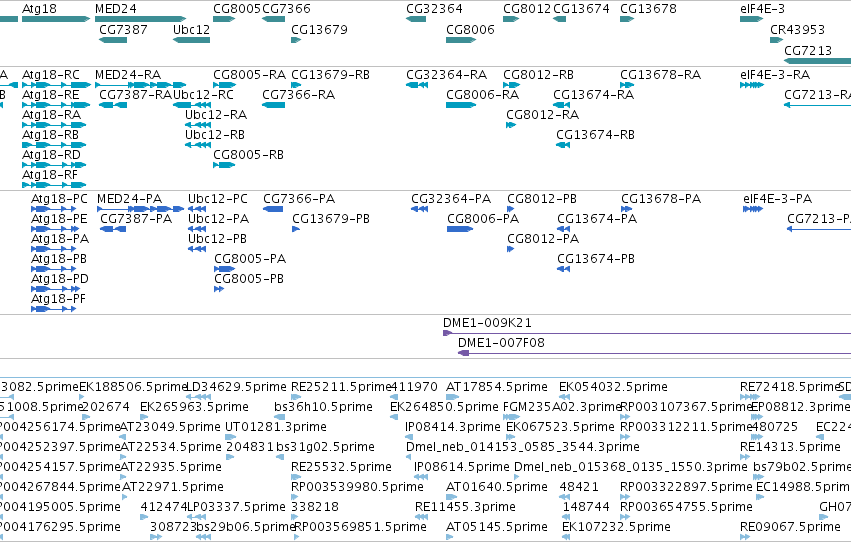Select the eIF4E-3 gene feature
This screenshot has width=851, height=542.
752,19
